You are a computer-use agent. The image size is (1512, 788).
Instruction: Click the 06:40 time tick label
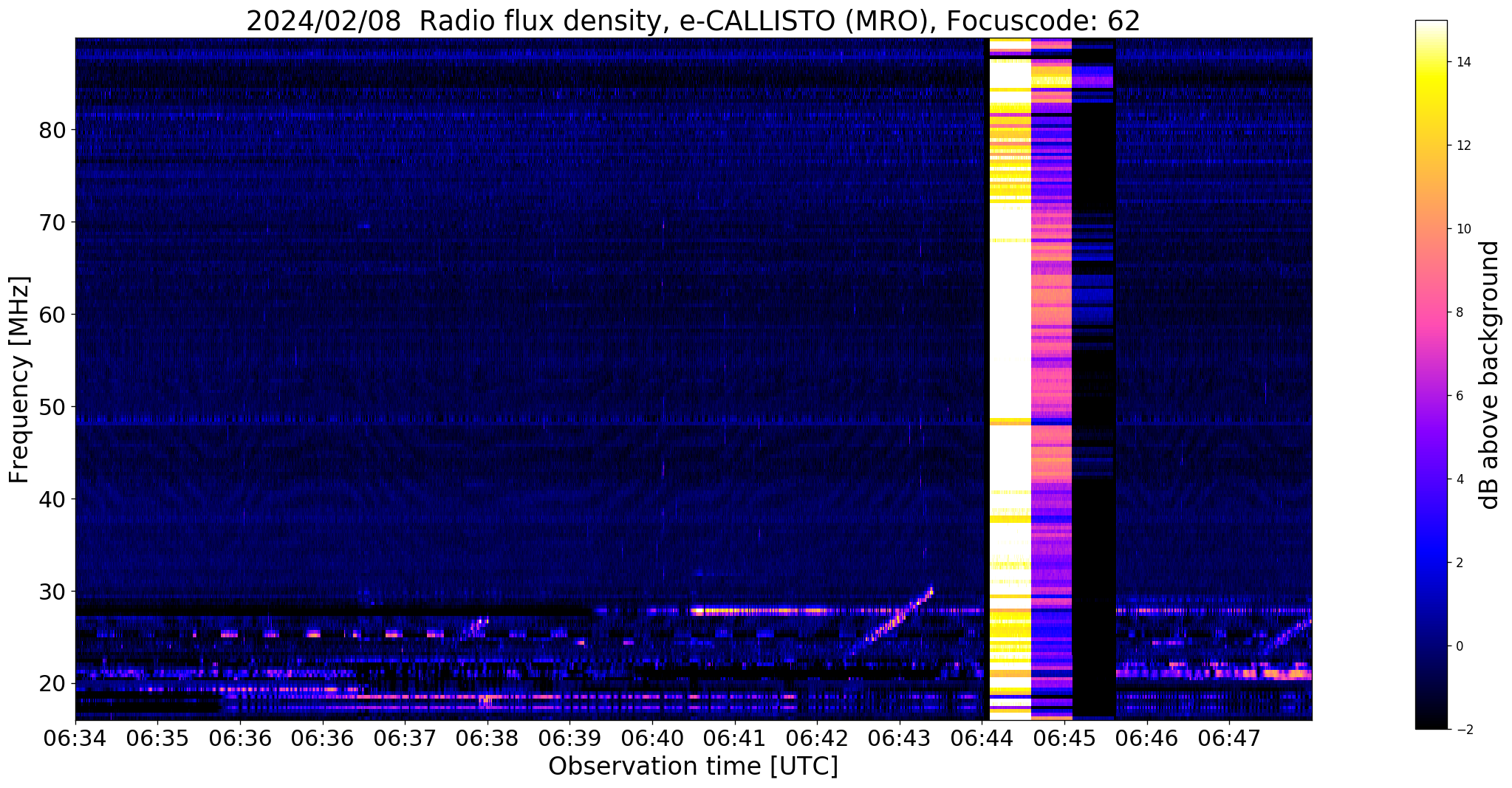652,737
